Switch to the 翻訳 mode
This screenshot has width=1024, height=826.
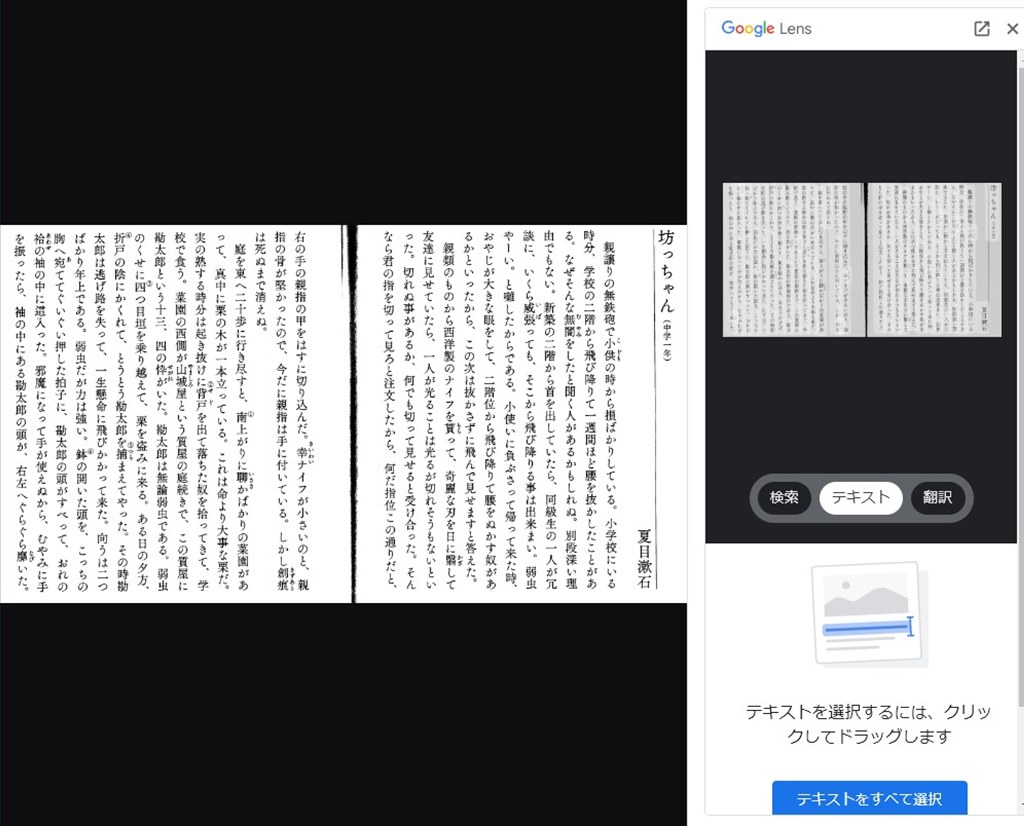point(937,498)
